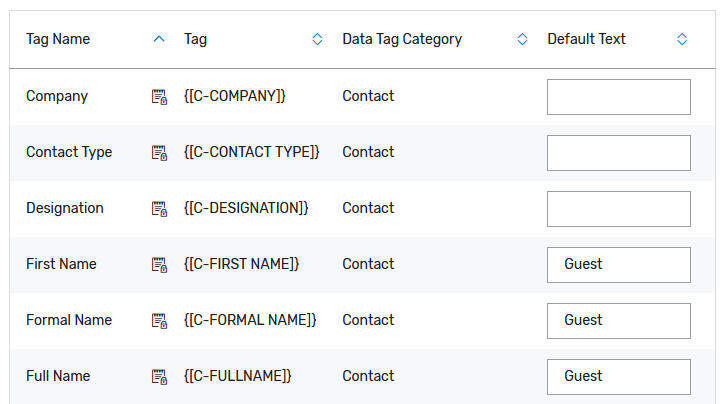Select the {[C-COMPANY]} tag text

tap(235, 97)
